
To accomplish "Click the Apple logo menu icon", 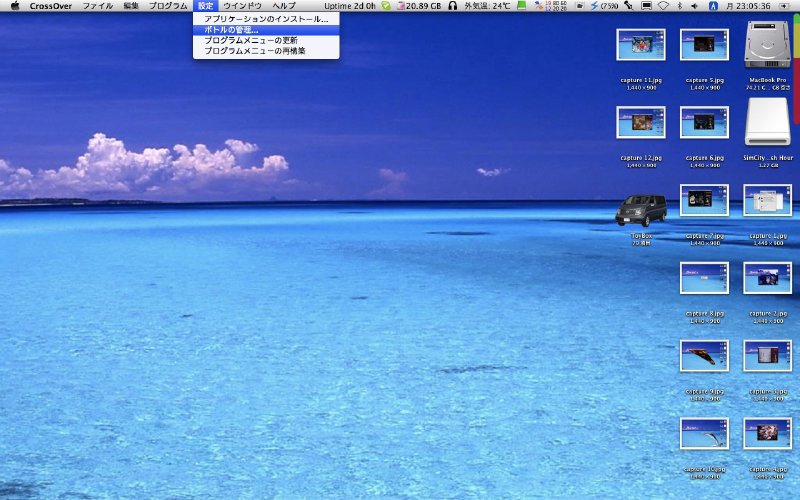I will click(14, 6).
